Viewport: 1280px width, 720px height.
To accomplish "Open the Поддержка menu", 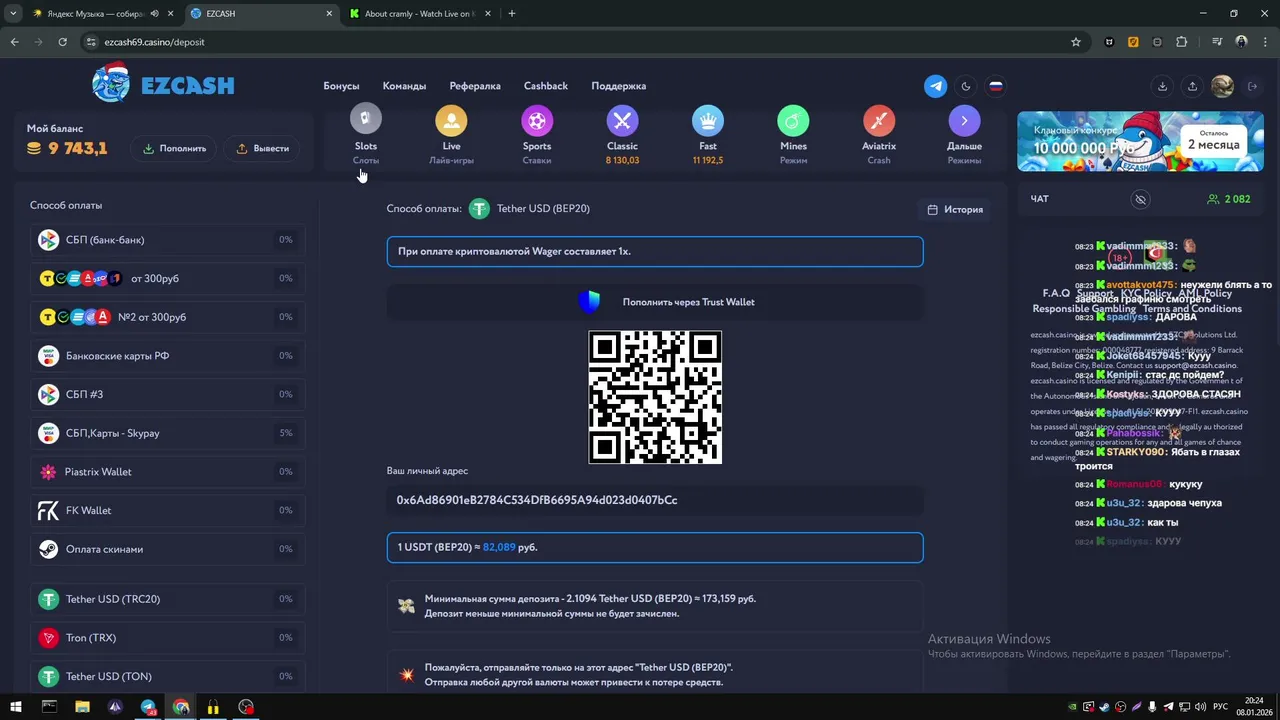I will click(x=618, y=86).
